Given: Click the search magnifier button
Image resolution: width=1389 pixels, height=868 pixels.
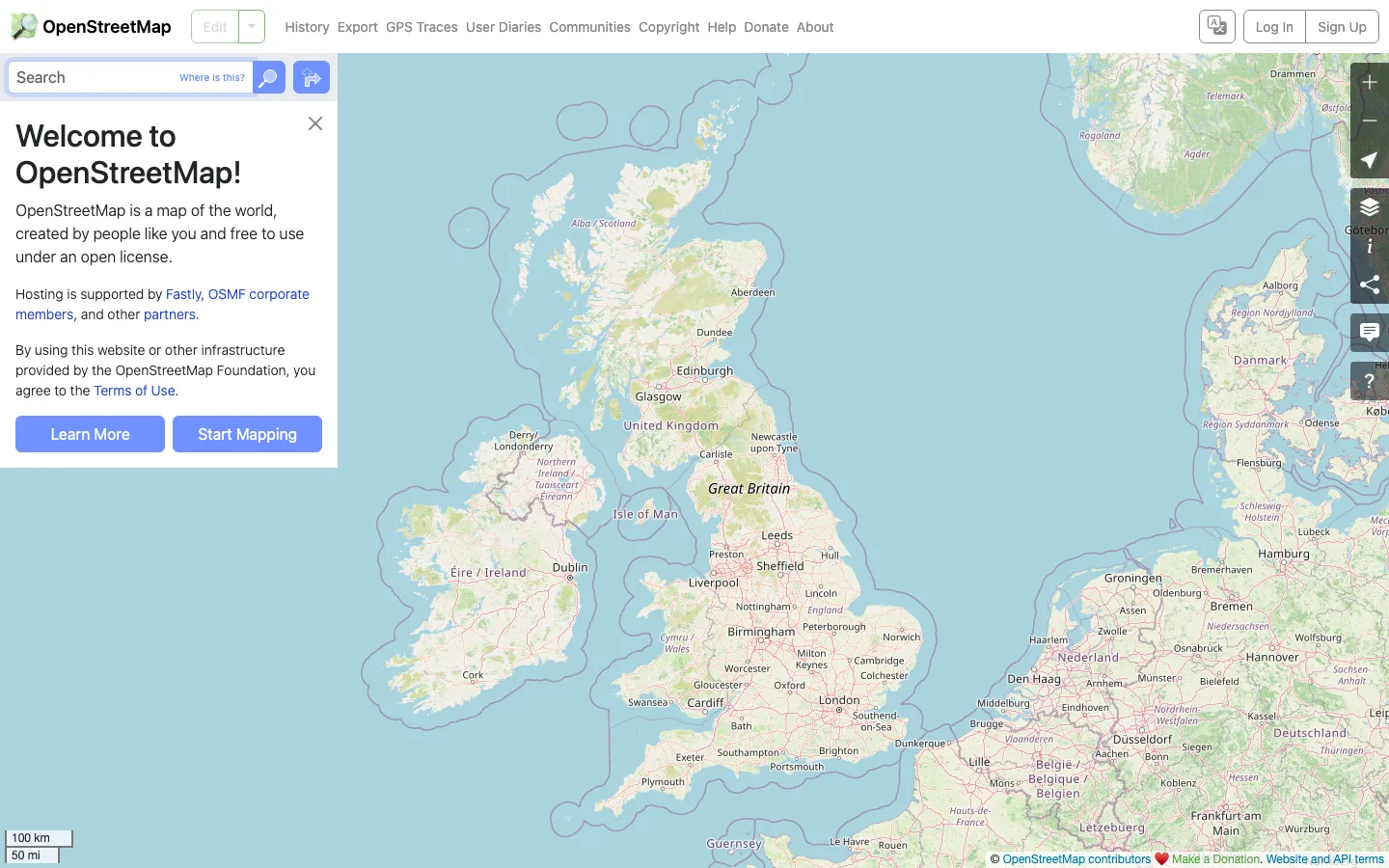Looking at the screenshot, I should [x=269, y=77].
